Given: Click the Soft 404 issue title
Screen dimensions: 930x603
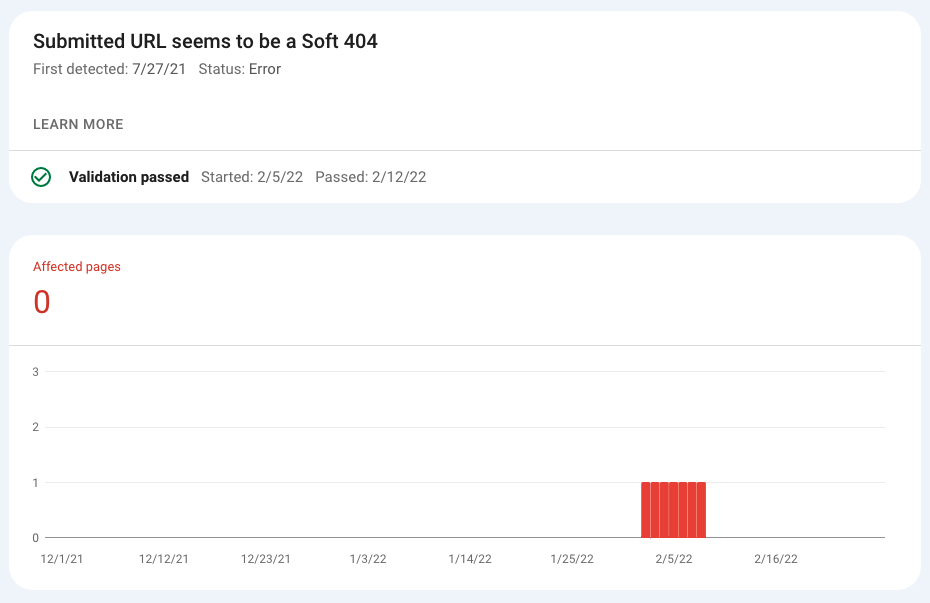Looking at the screenshot, I should [x=205, y=41].
